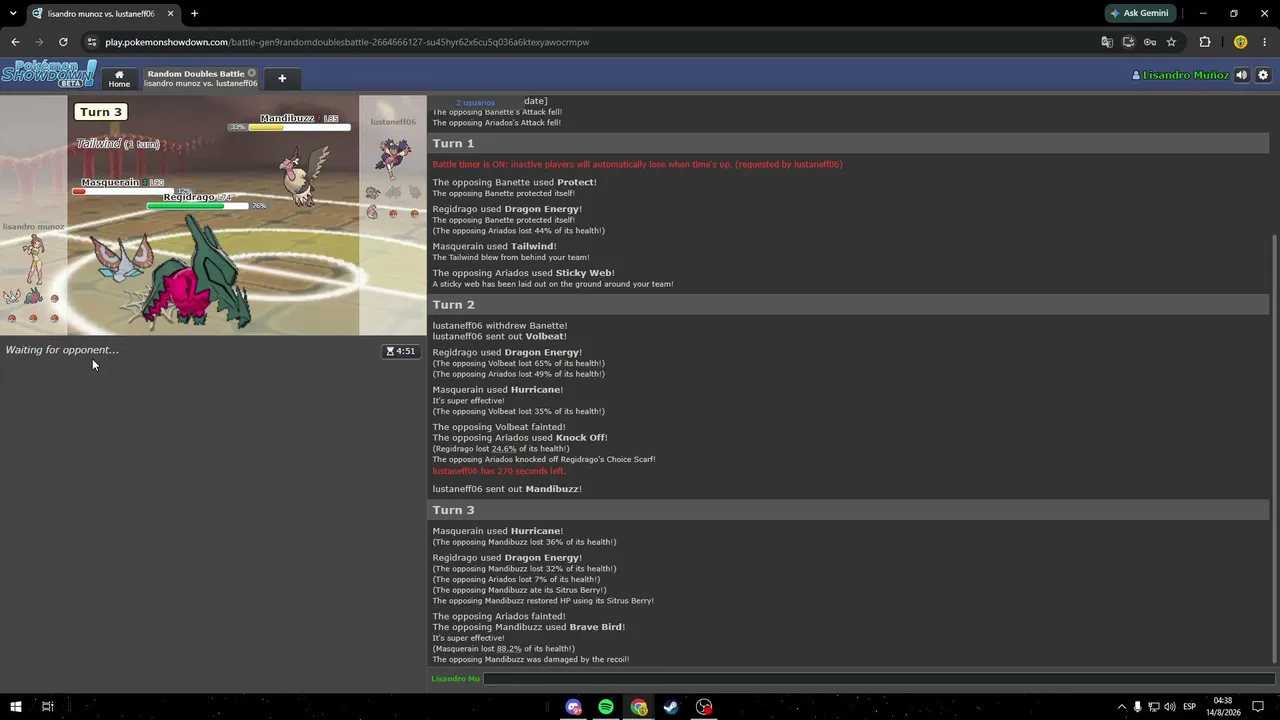Click the Regidrago team icon in the sidebar
Viewport: 1280px width, 720px height.
coord(34,296)
